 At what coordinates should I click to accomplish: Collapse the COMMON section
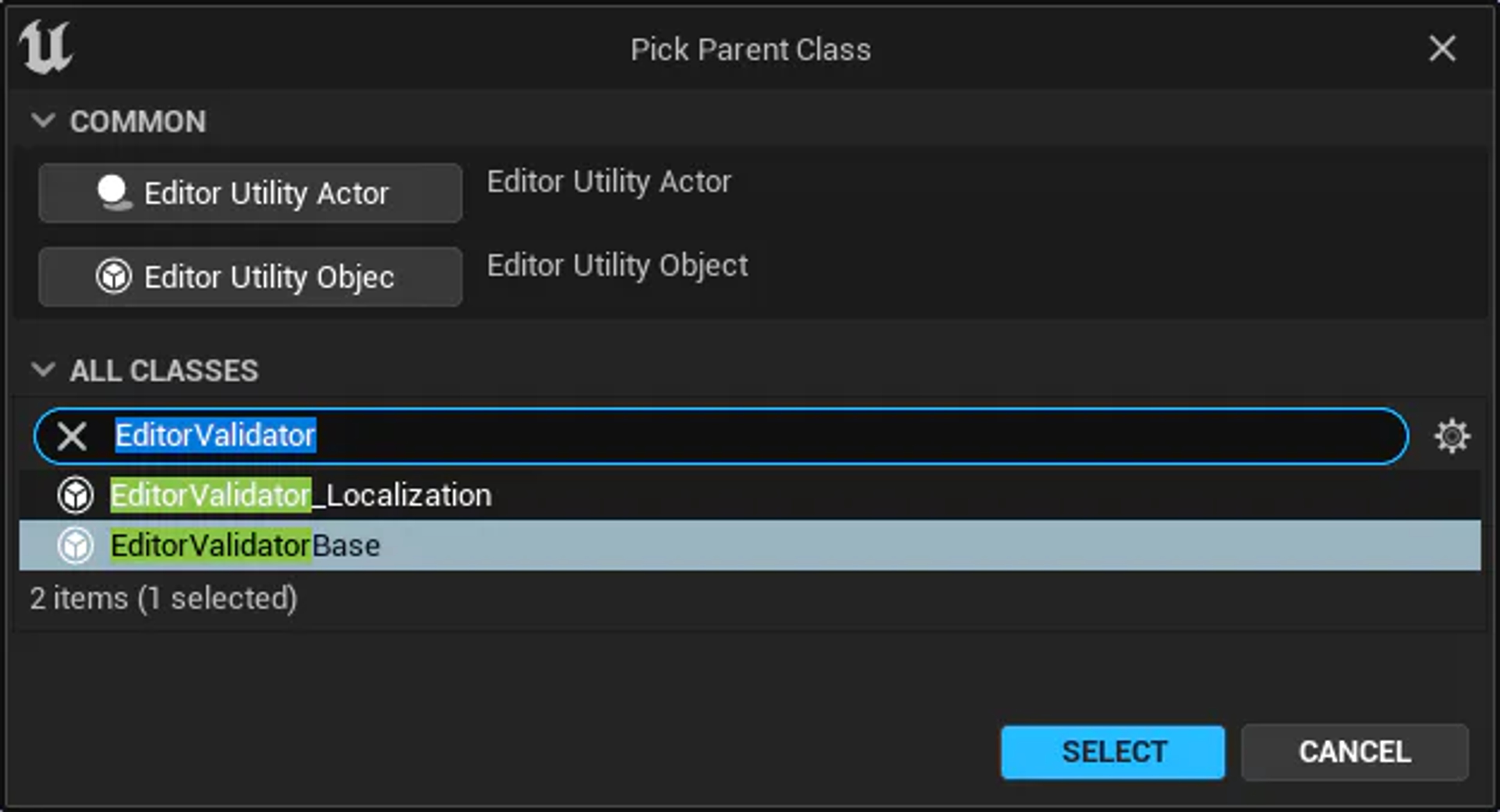coord(43,120)
